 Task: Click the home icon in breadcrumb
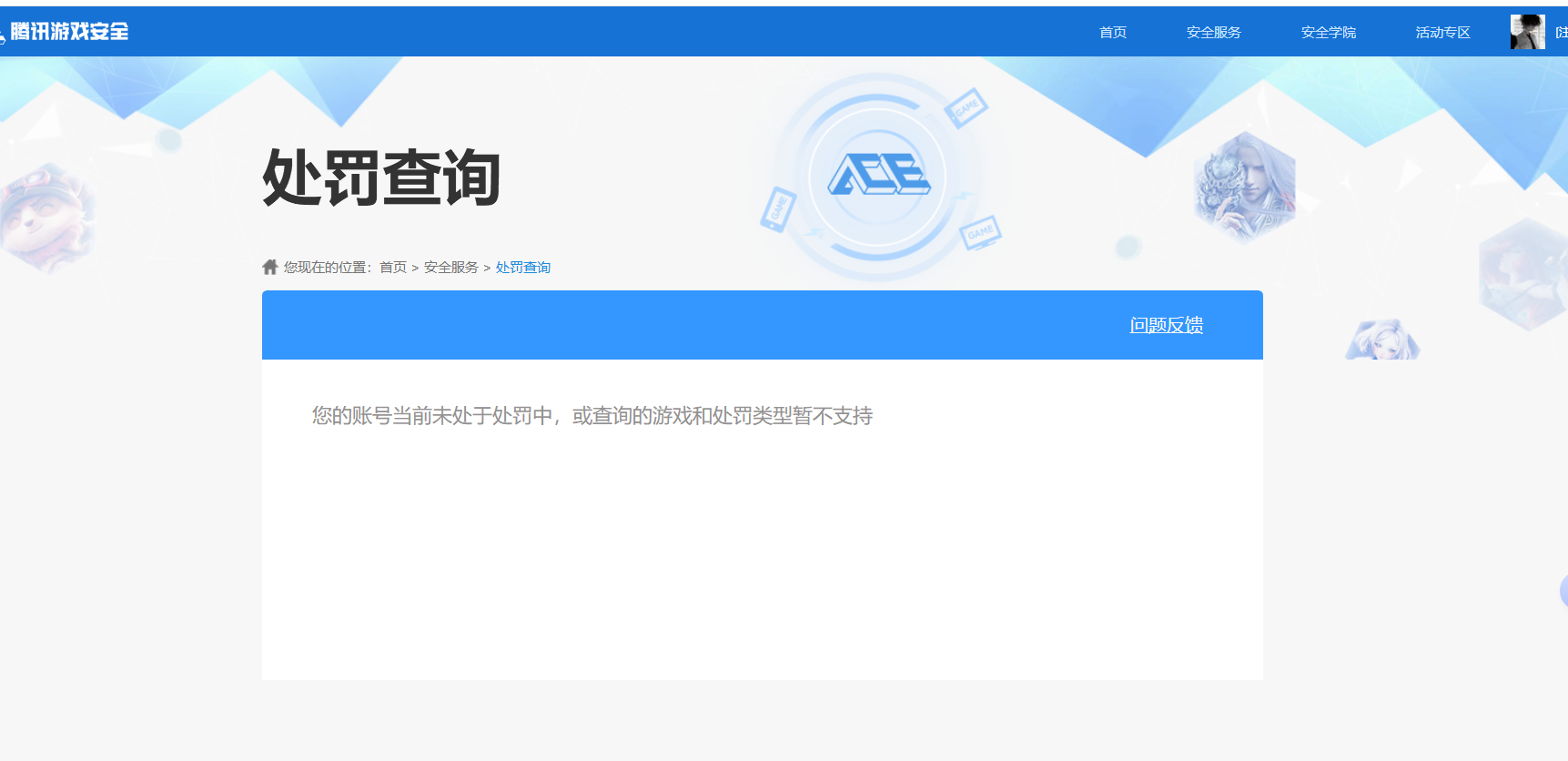coord(269,267)
